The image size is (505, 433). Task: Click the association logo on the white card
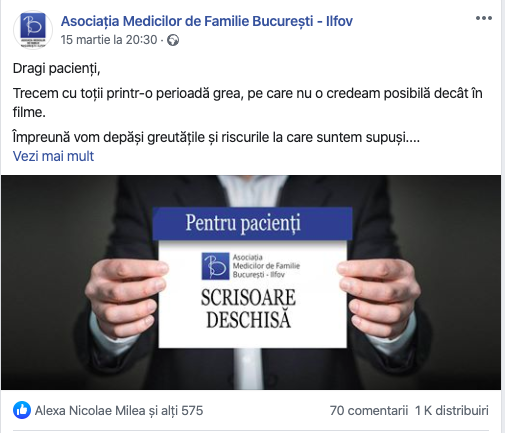point(215,266)
